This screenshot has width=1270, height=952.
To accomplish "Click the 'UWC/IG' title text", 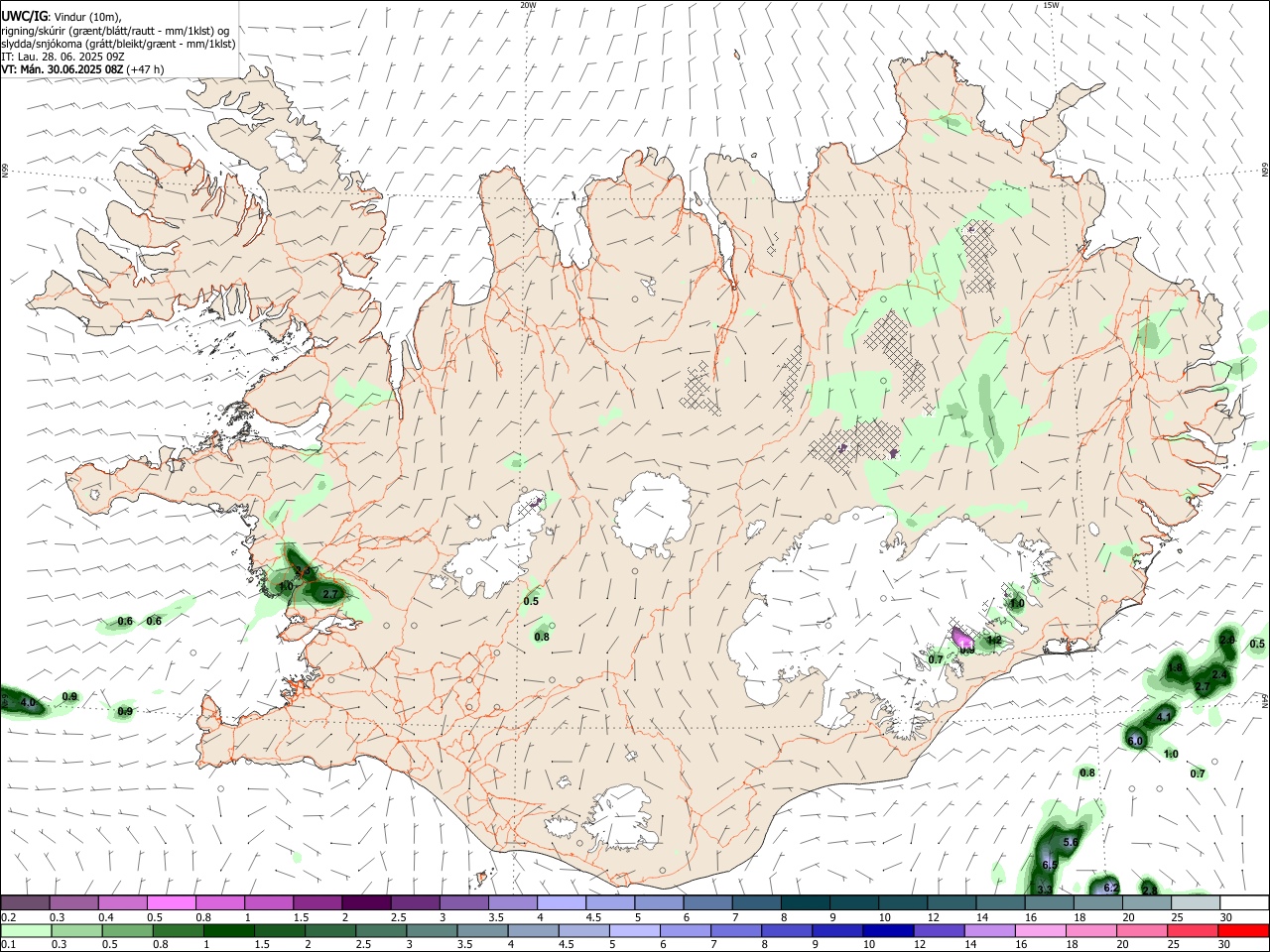I will [x=24, y=17].
